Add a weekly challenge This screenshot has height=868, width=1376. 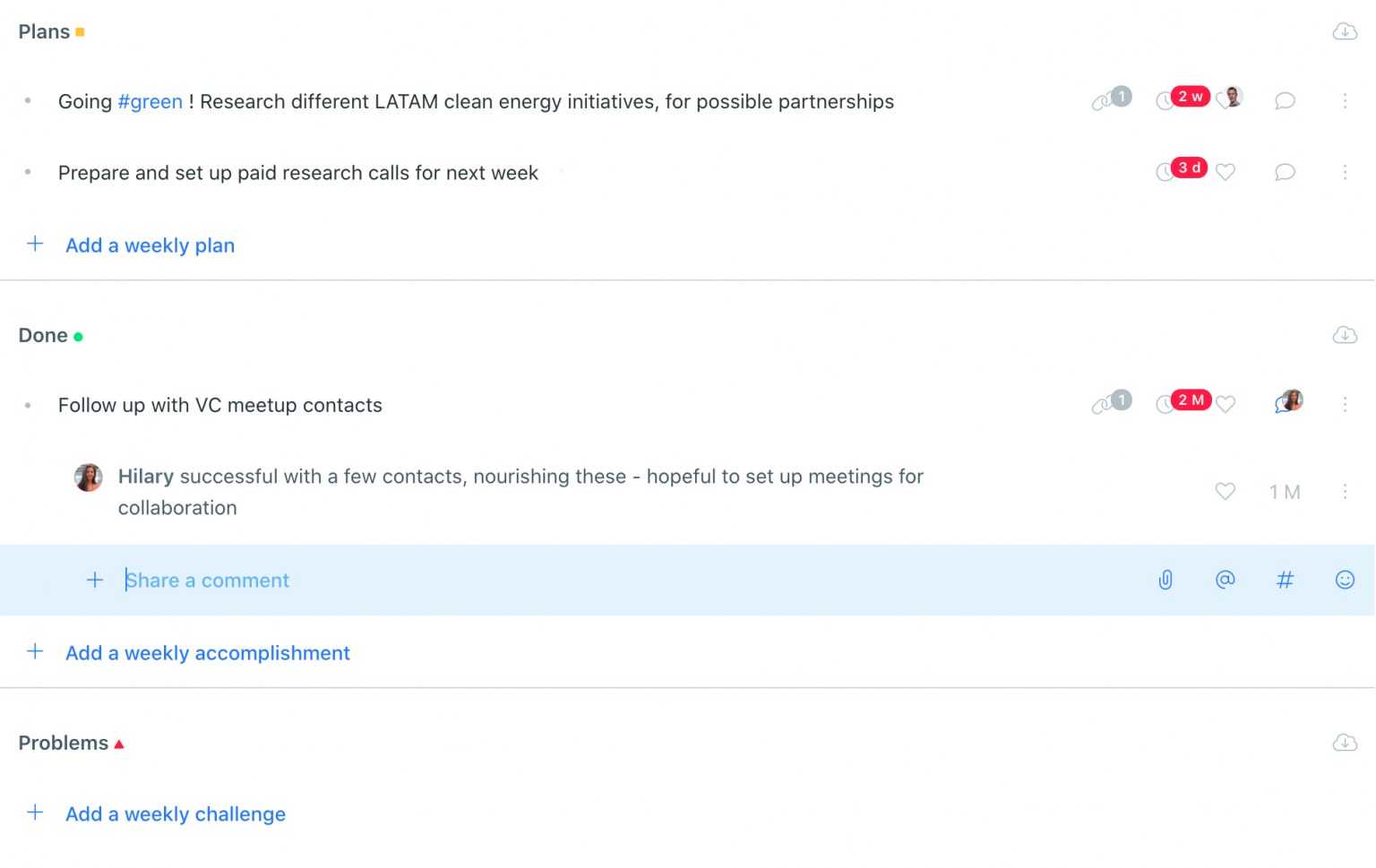175,813
